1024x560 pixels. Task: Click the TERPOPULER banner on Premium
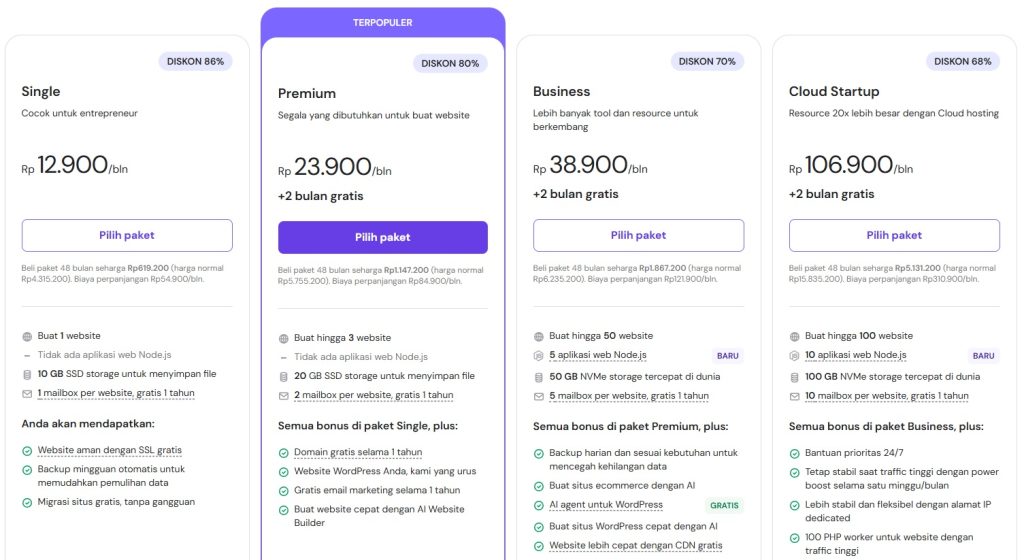[x=383, y=22]
